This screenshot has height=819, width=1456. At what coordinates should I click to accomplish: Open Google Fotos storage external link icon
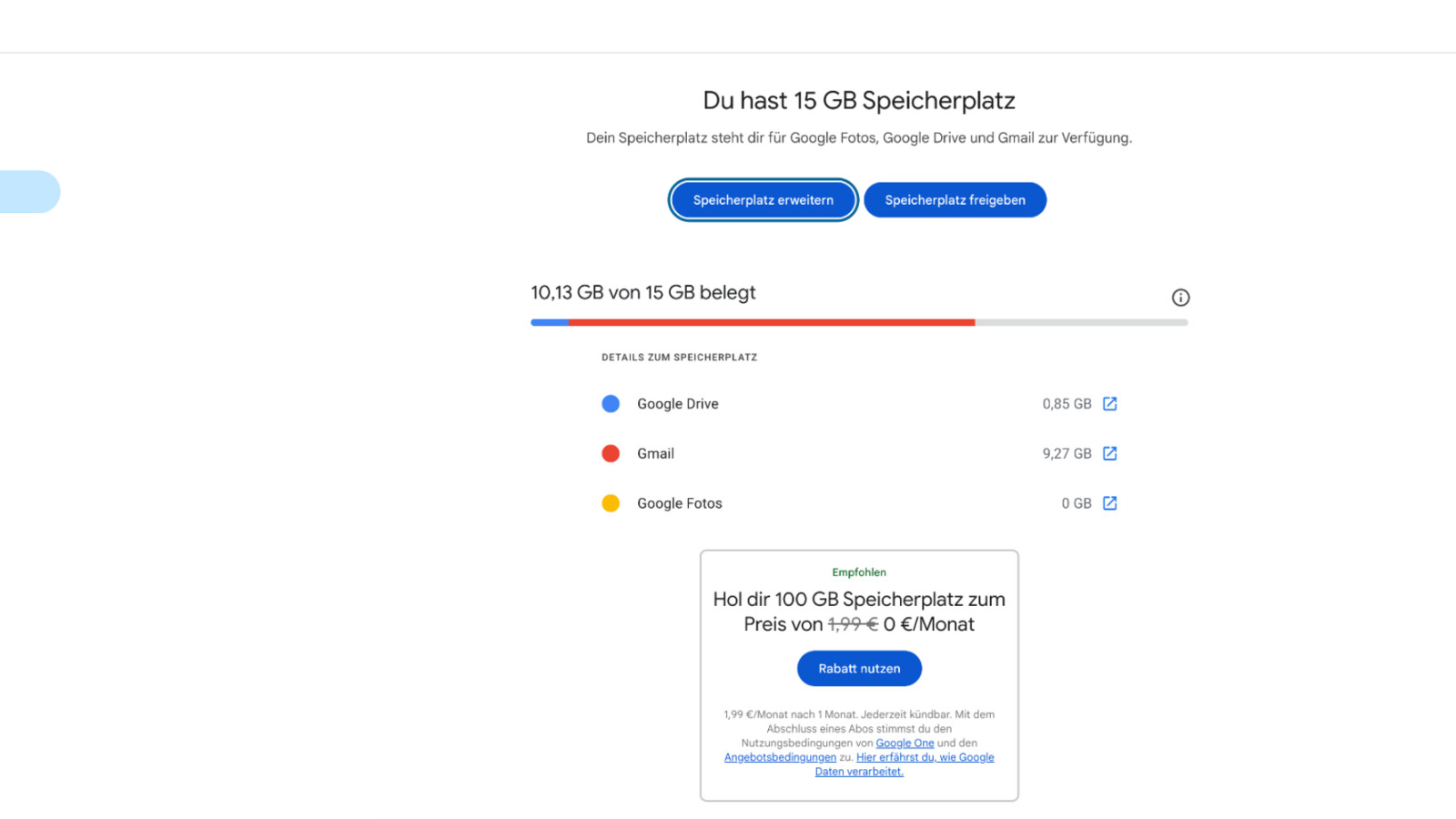[1109, 503]
